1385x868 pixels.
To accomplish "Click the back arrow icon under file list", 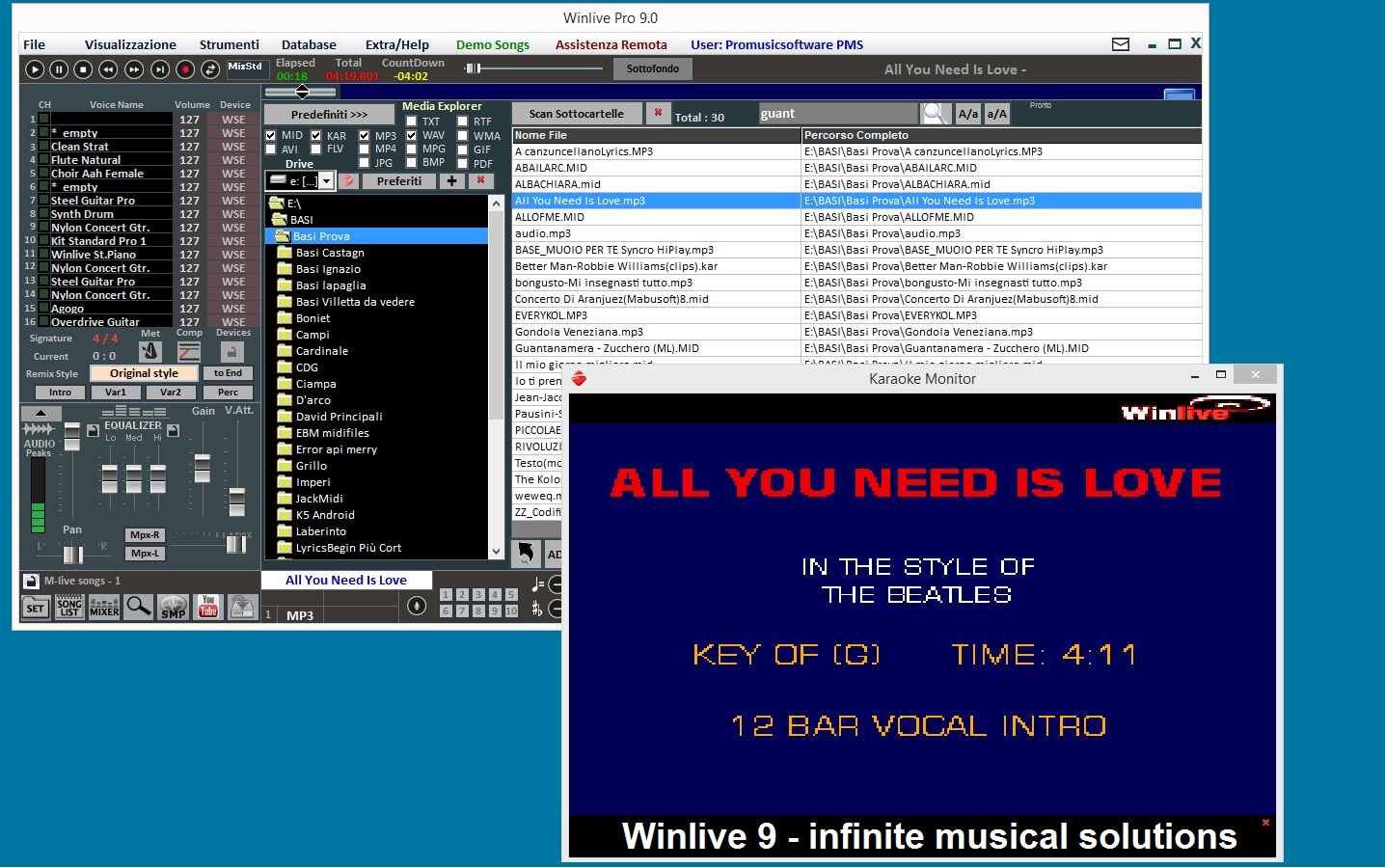I will pos(527,554).
